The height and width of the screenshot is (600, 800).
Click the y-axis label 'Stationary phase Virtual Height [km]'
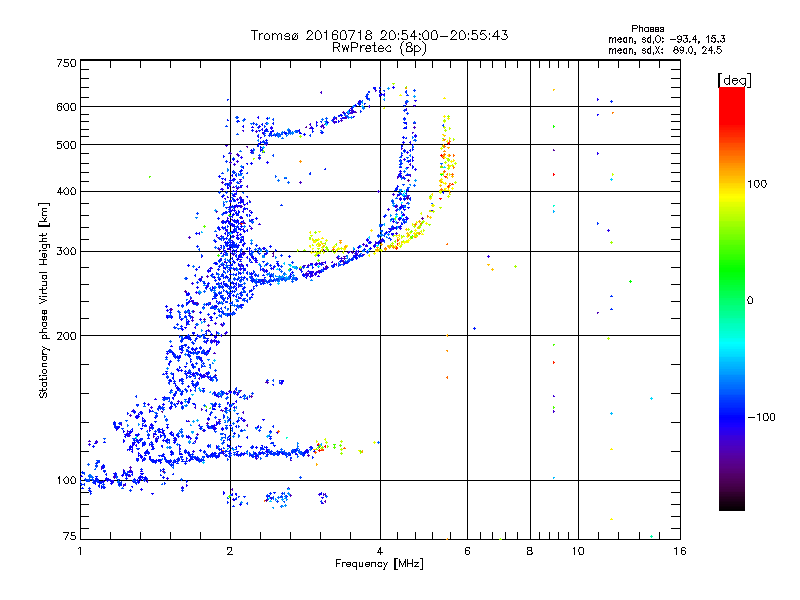tap(44, 300)
